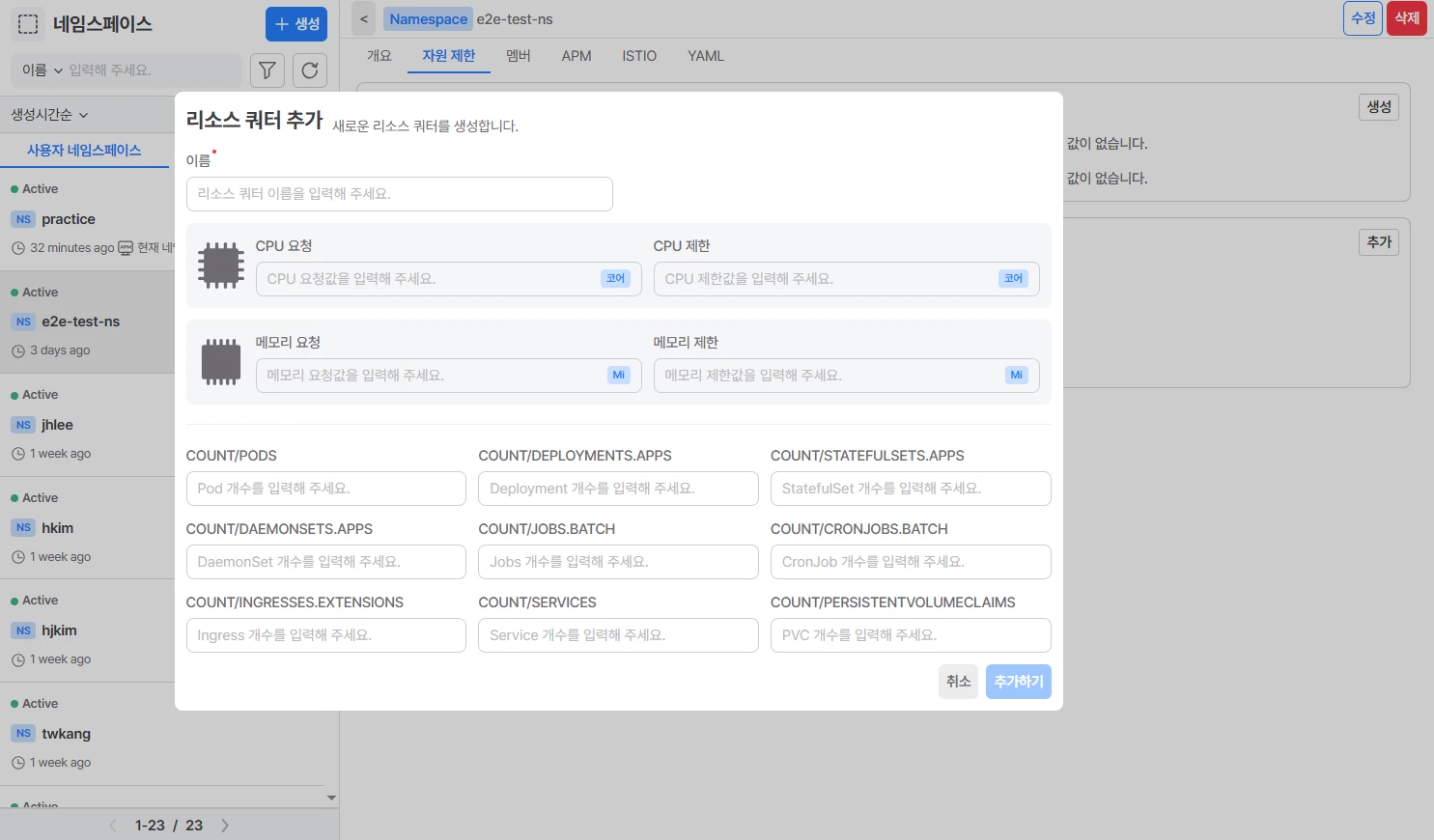Screen dimensions: 1434x840
Task: Click the filter funnel icon
Action: [267, 70]
